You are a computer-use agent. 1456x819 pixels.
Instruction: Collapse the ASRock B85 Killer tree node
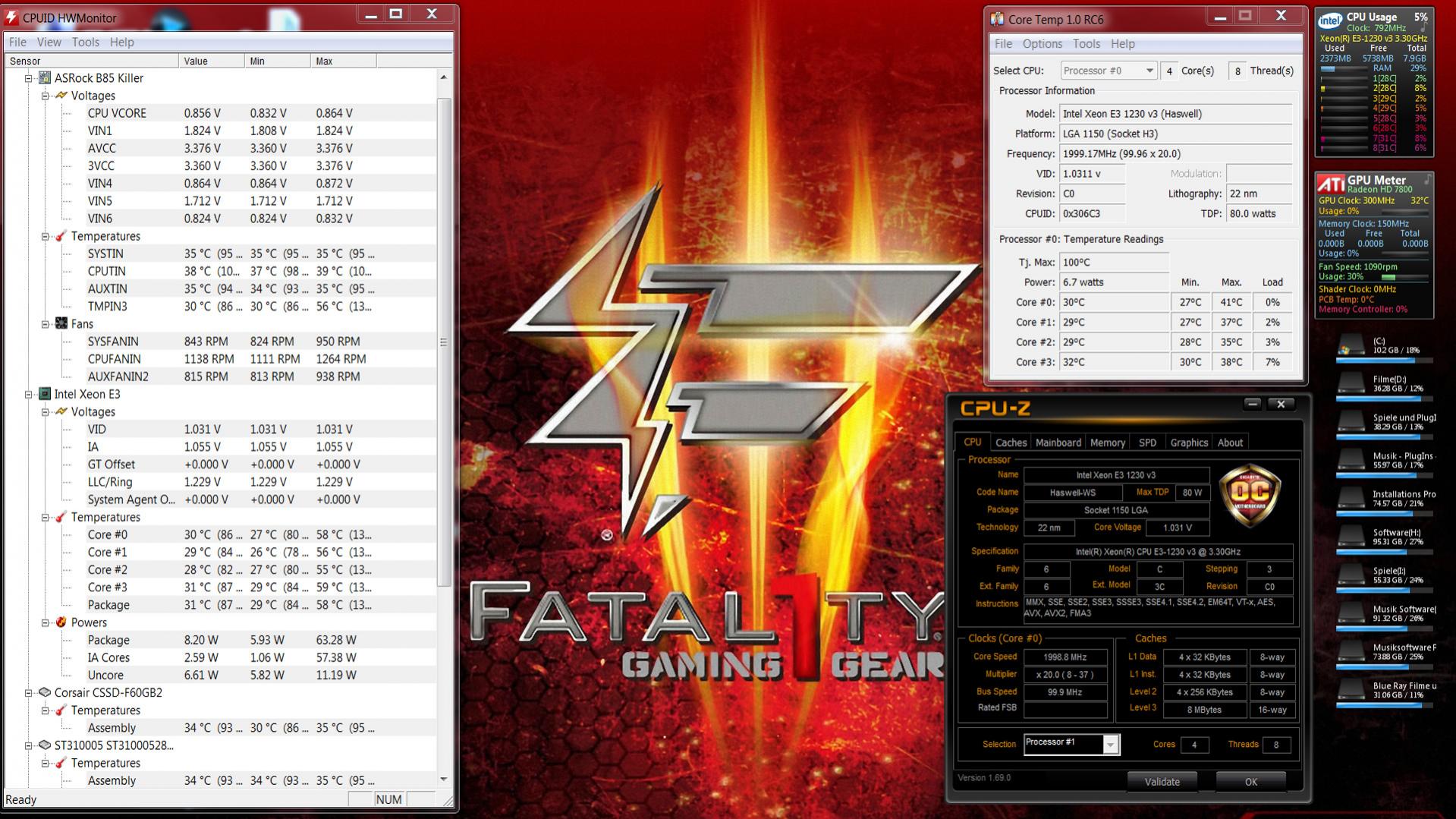click(x=28, y=78)
